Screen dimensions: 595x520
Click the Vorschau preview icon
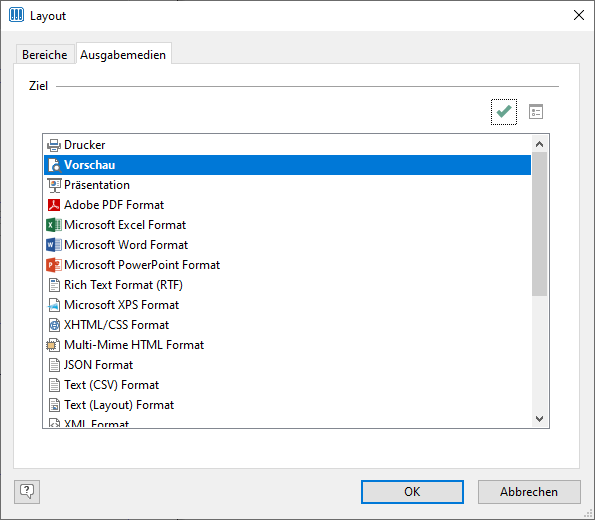pos(54,165)
